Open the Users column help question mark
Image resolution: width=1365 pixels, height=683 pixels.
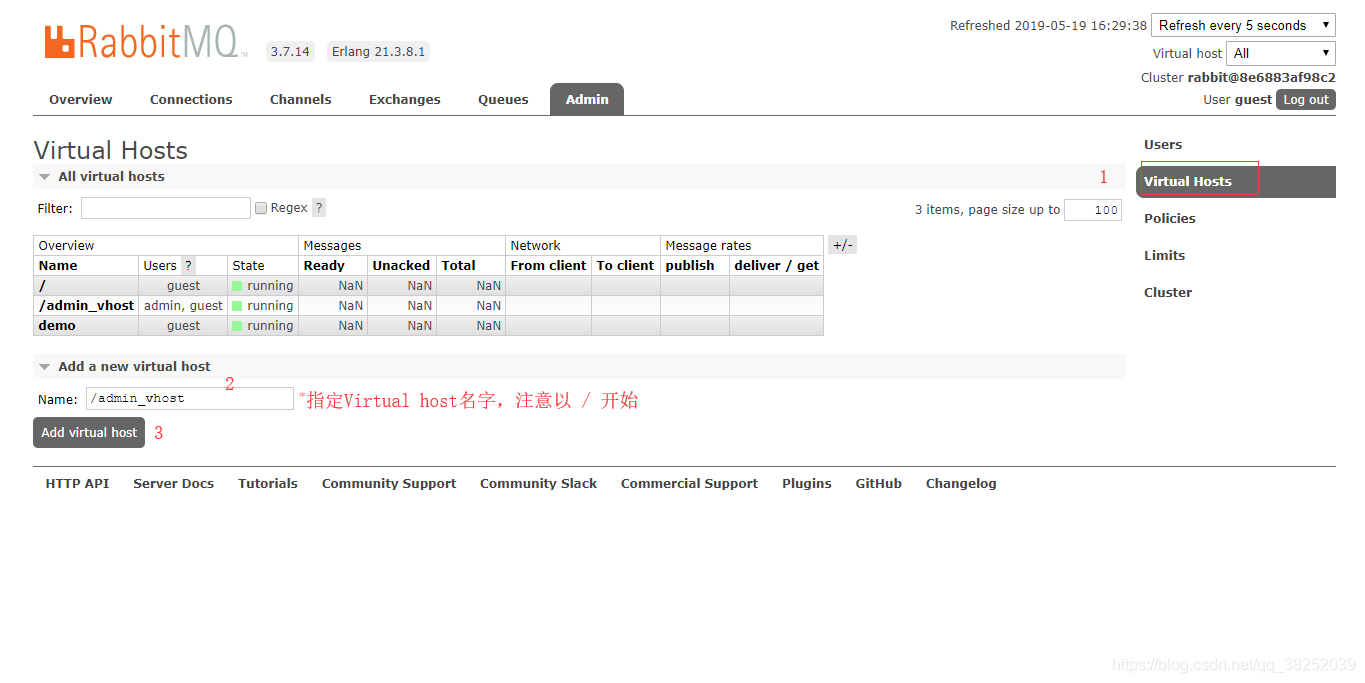(x=188, y=266)
